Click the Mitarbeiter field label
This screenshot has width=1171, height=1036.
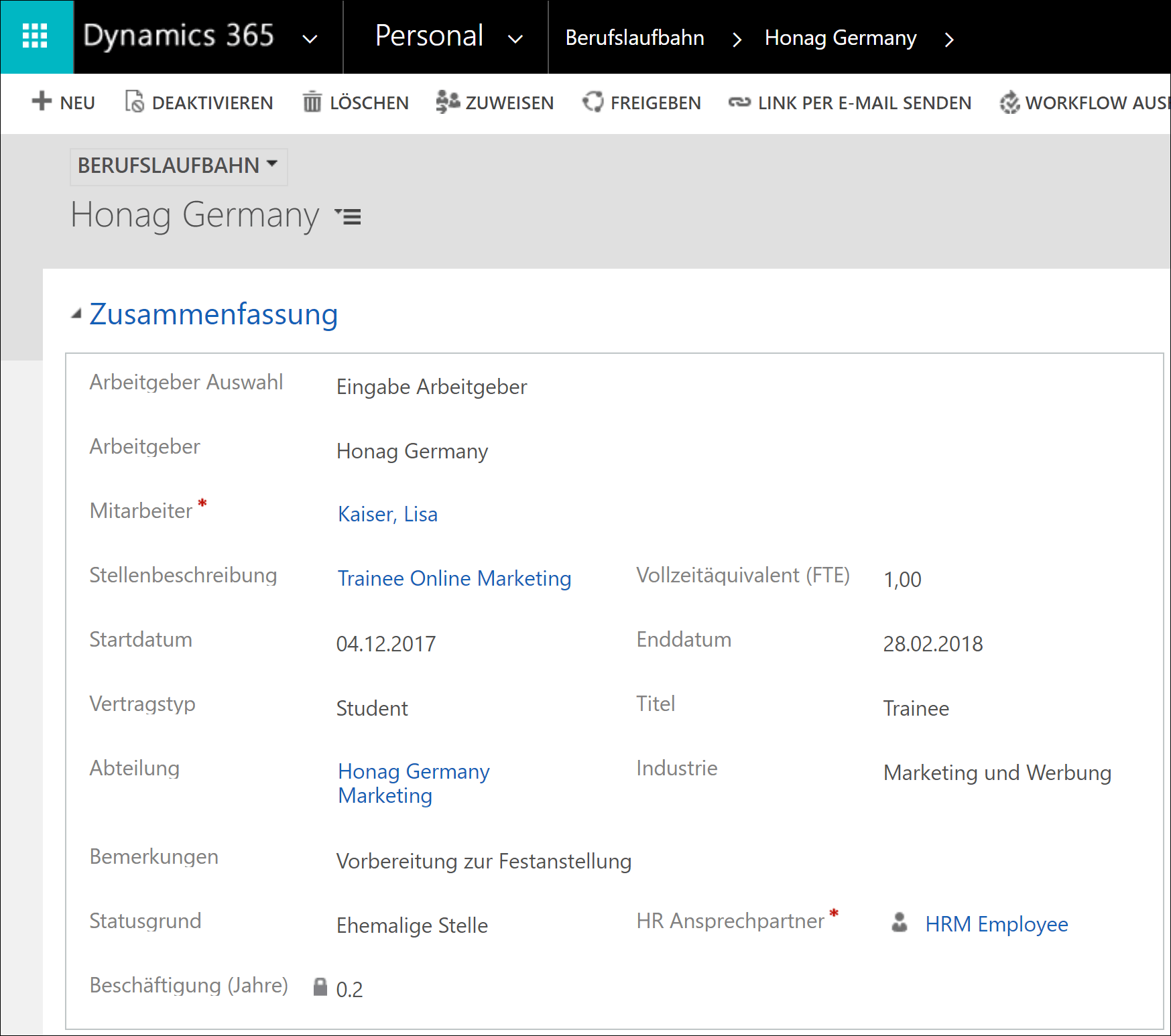(141, 511)
